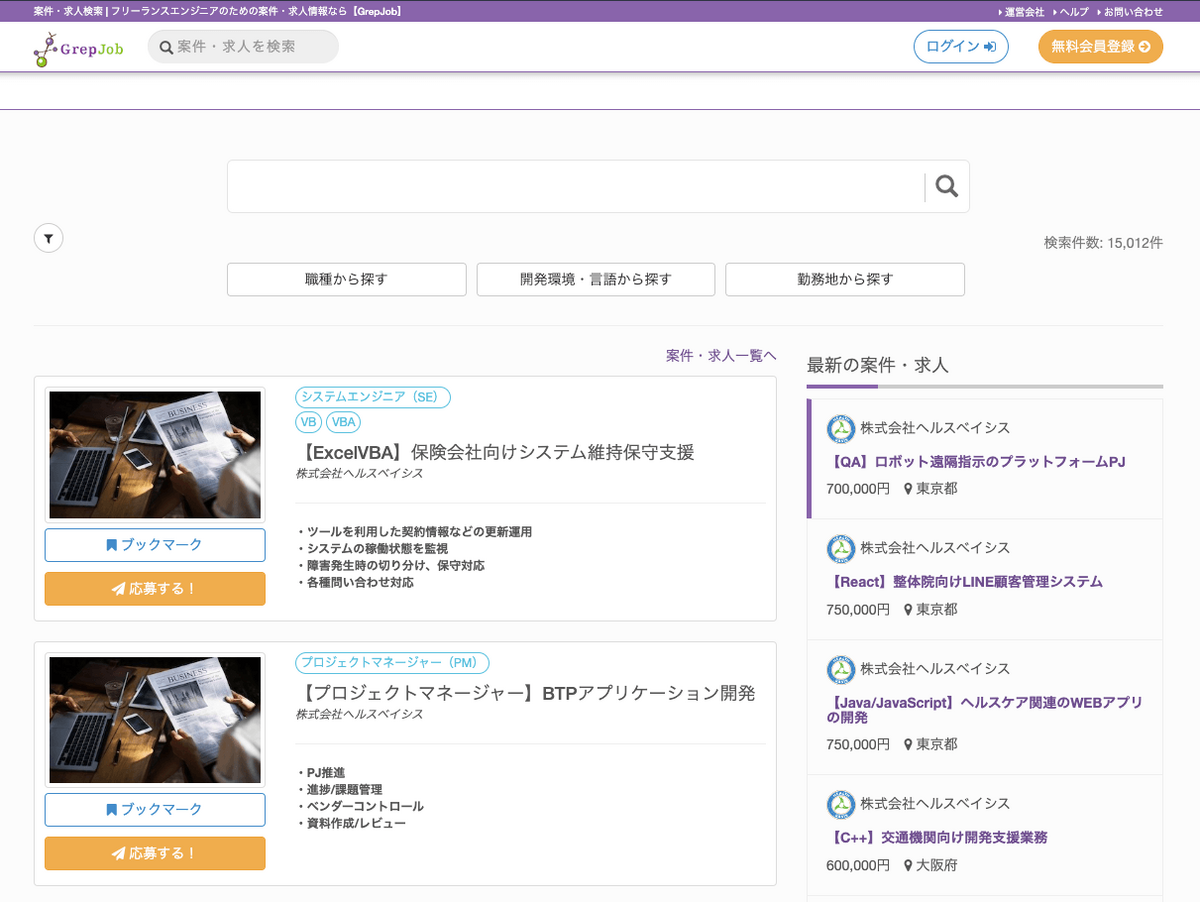
Task: Click company logo beside C++ listing
Action: tap(841, 804)
